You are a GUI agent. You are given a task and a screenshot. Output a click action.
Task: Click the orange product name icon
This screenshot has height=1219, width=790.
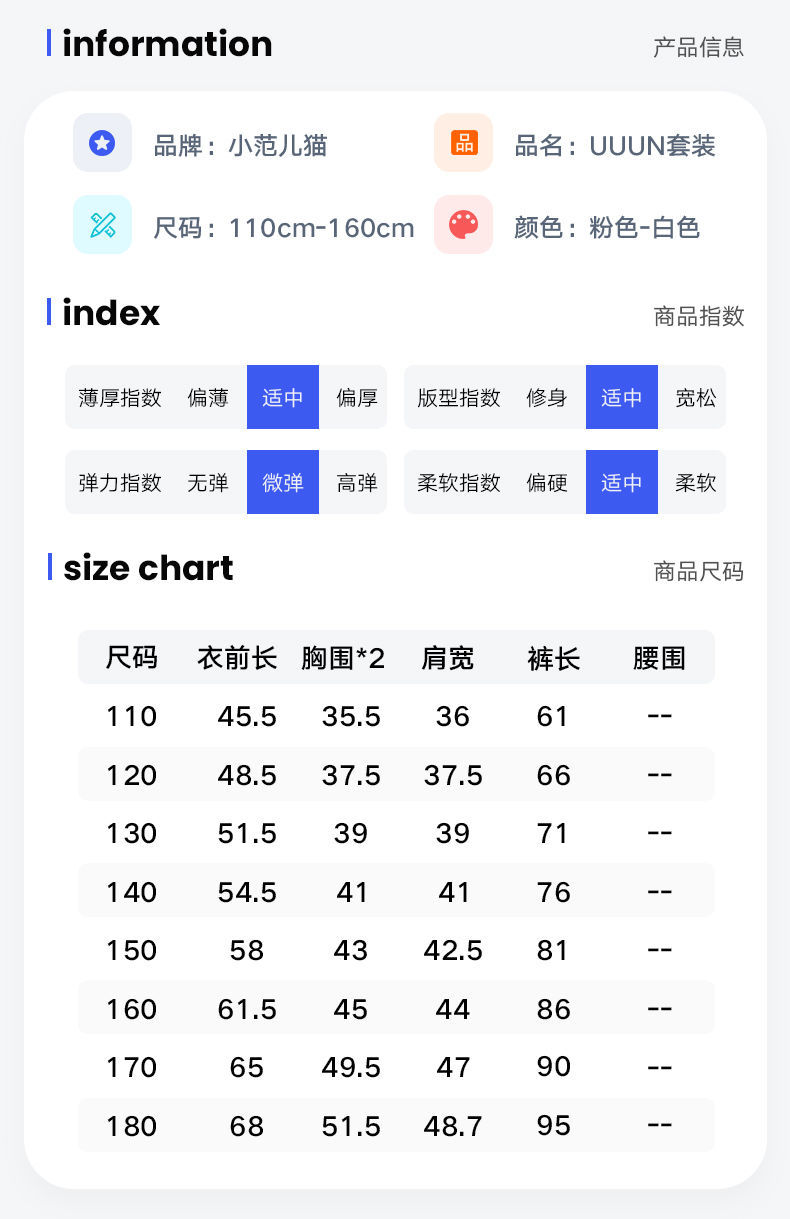click(x=463, y=143)
